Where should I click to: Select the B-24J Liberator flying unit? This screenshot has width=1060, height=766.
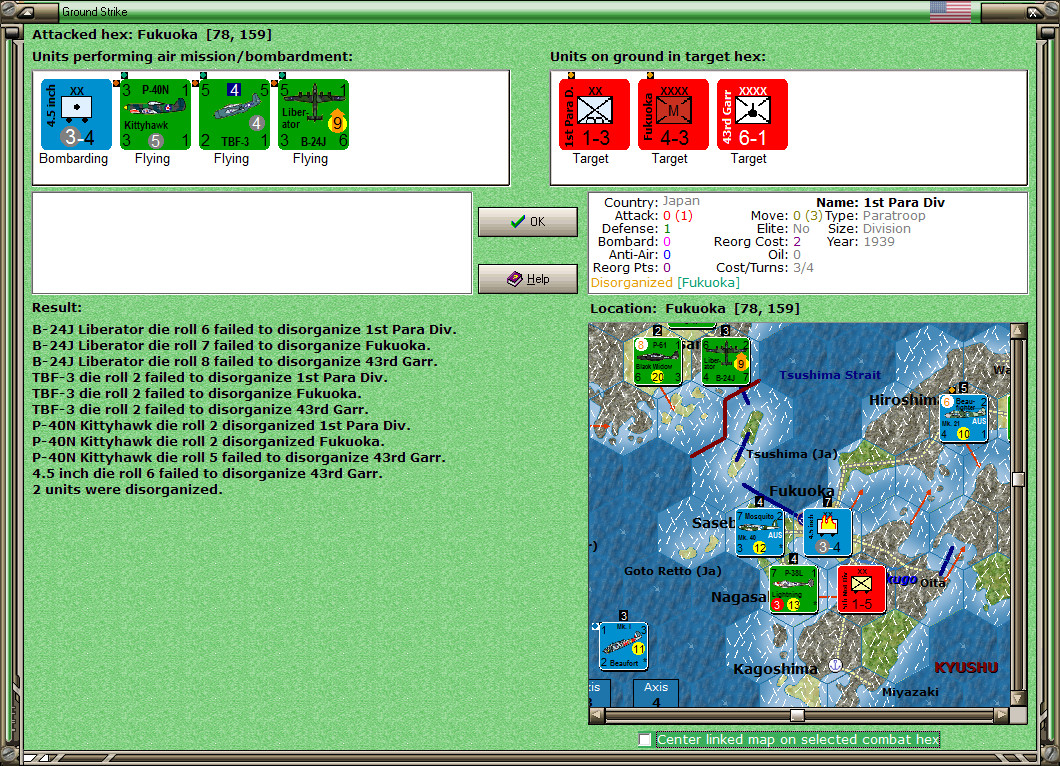314,114
